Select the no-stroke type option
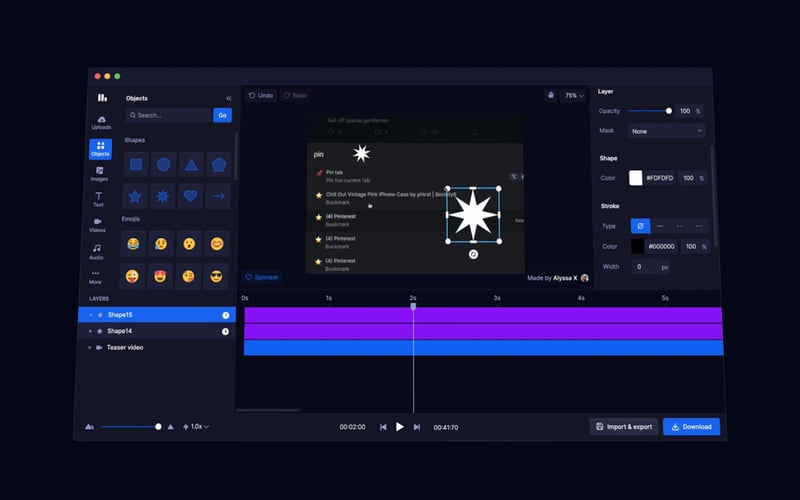This screenshot has height=500, width=800. [x=640, y=226]
